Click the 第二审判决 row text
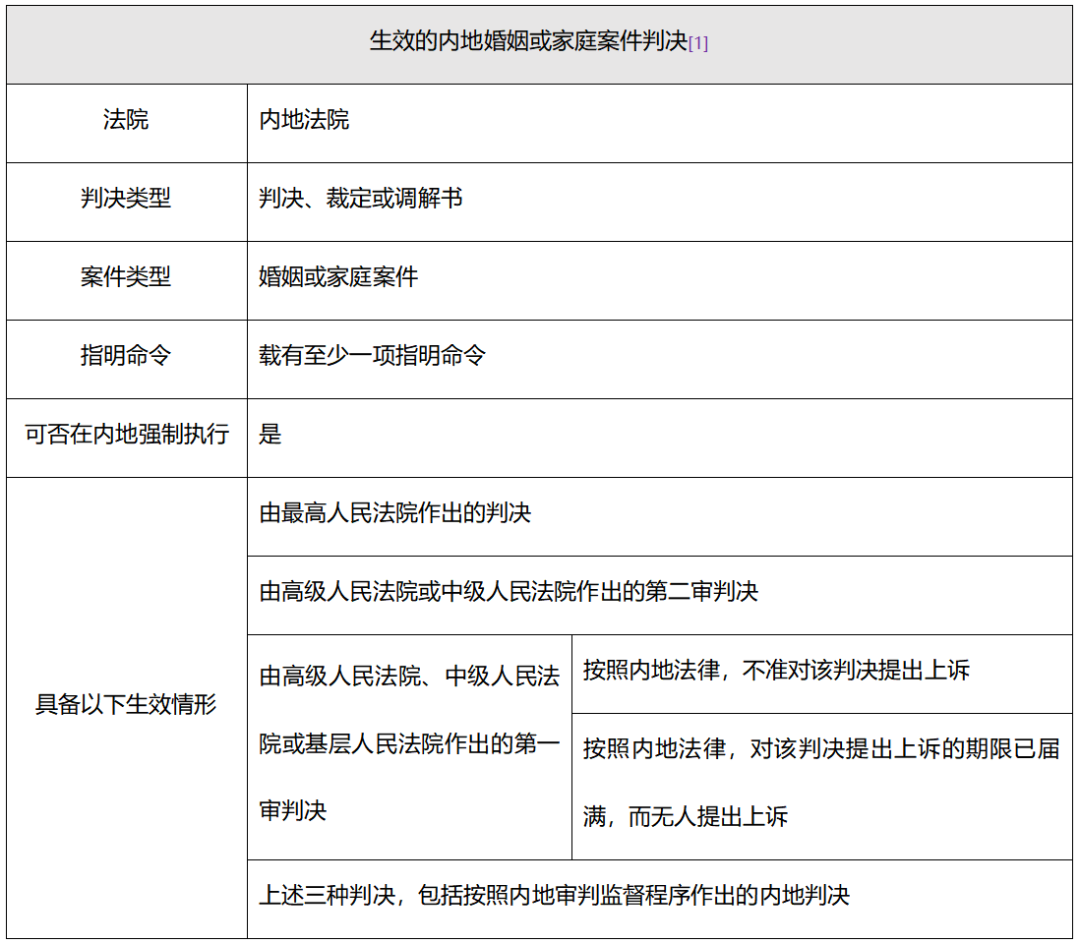The image size is (1080, 944). pos(508,591)
